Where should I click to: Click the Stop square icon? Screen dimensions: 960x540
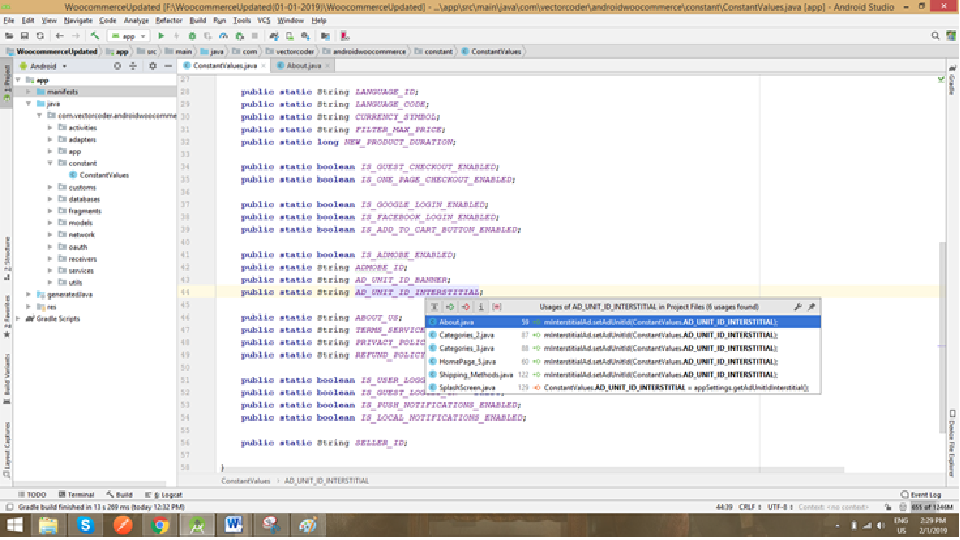[x=255, y=36]
